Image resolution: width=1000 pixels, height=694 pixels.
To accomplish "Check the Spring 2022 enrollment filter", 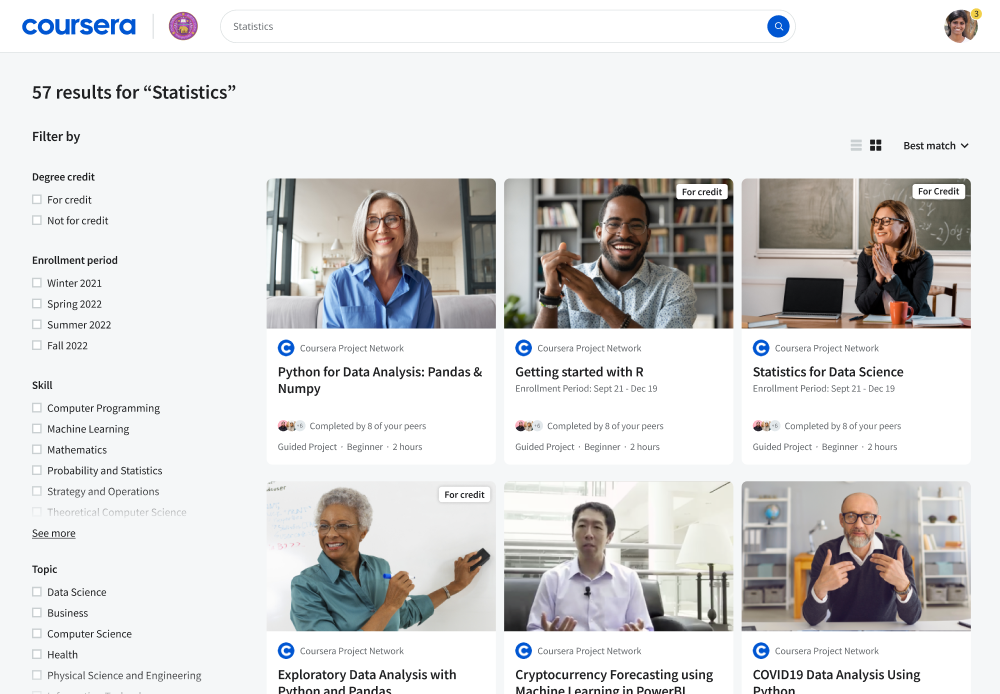I will pos(37,304).
